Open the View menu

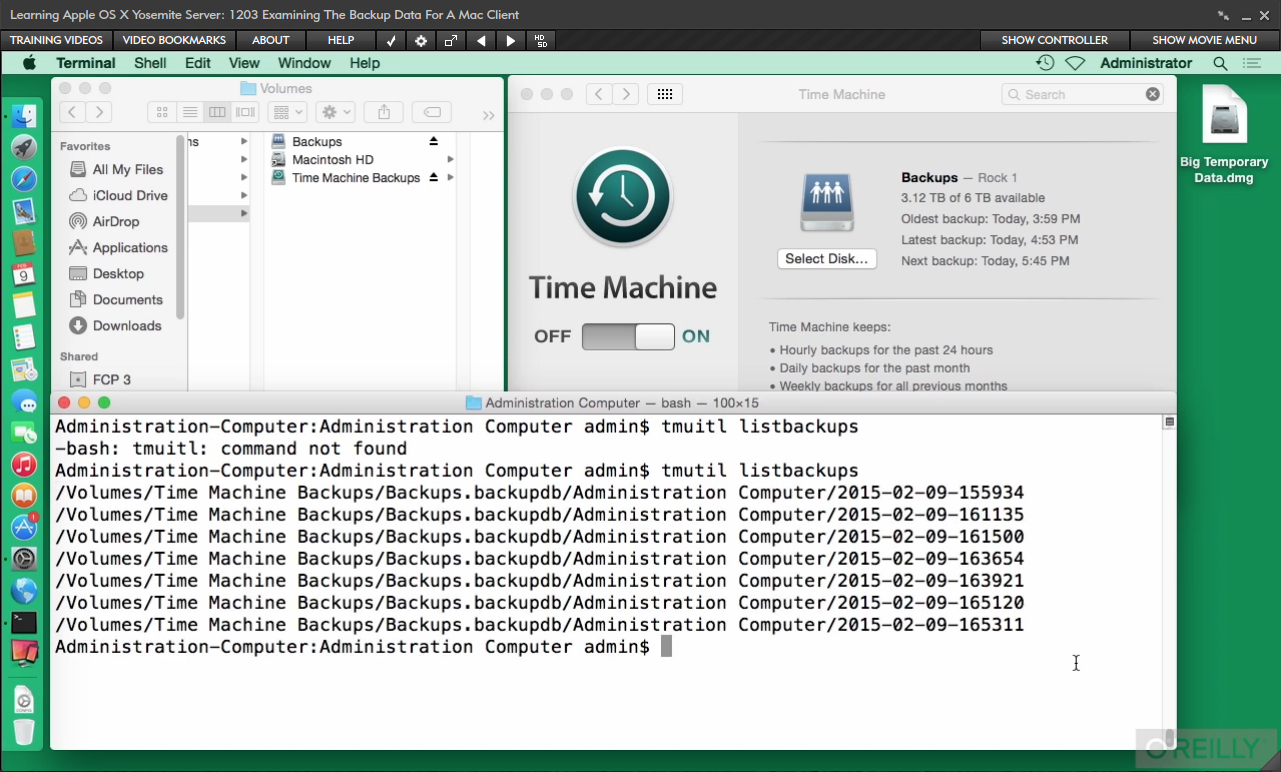244,63
